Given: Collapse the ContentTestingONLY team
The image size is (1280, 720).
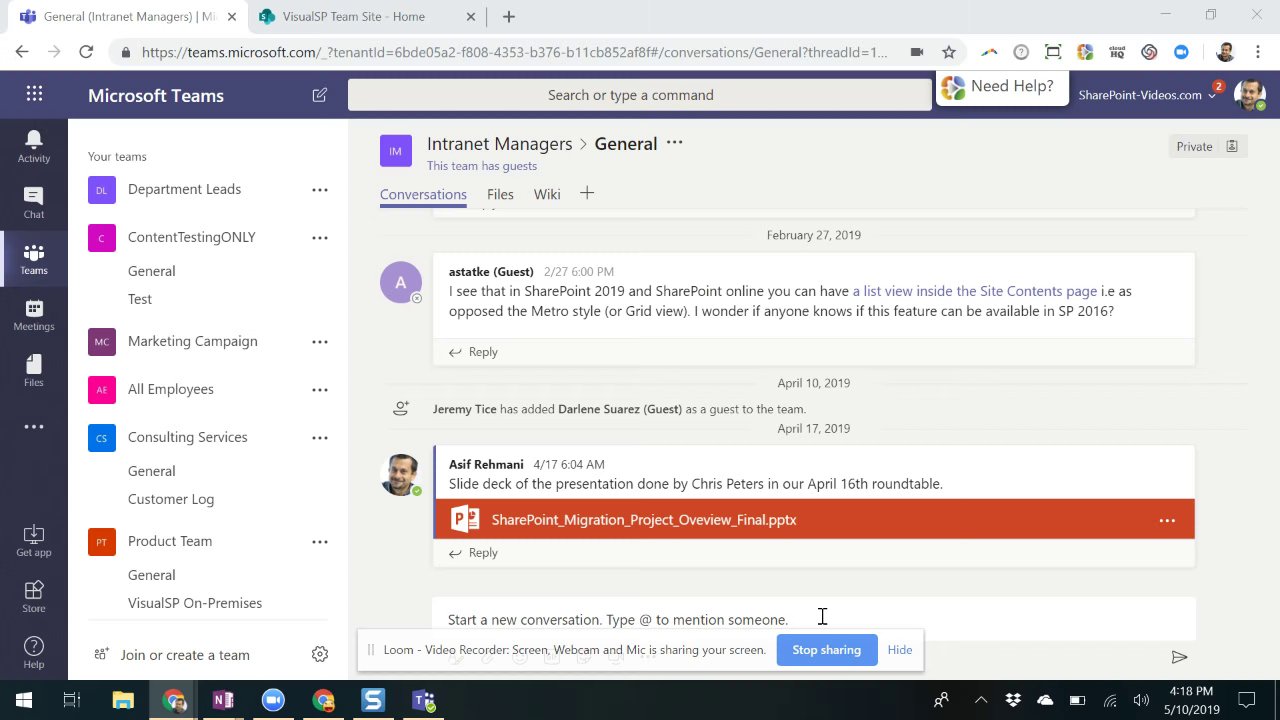Looking at the screenshot, I should pyautogui.click(x=192, y=237).
